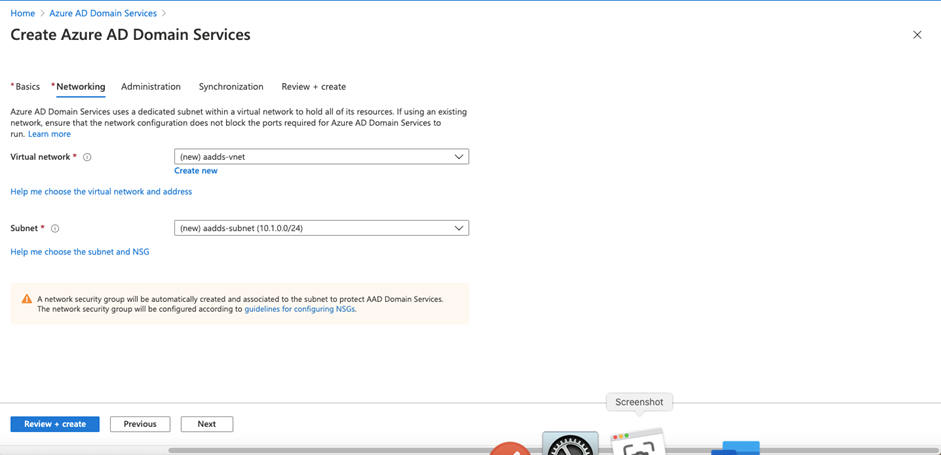Image resolution: width=941 pixels, height=455 pixels.
Task: Click Create new virtual network link
Action: pyautogui.click(x=196, y=171)
